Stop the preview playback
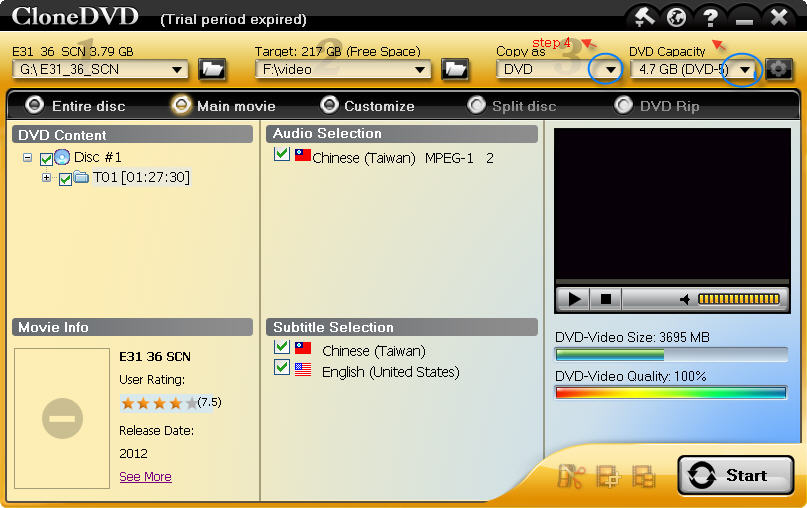 (x=606, y=299)
